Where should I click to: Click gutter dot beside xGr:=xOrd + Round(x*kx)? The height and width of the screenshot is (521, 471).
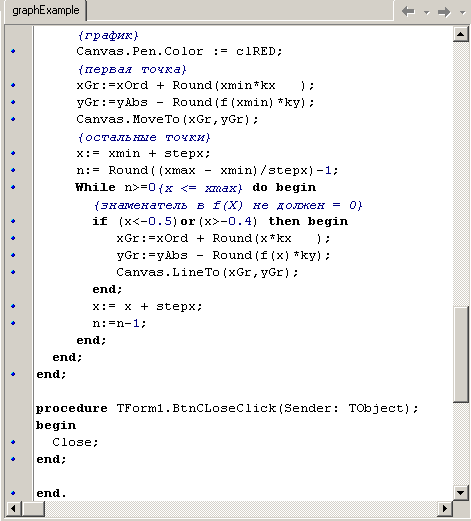pos(13,238)
